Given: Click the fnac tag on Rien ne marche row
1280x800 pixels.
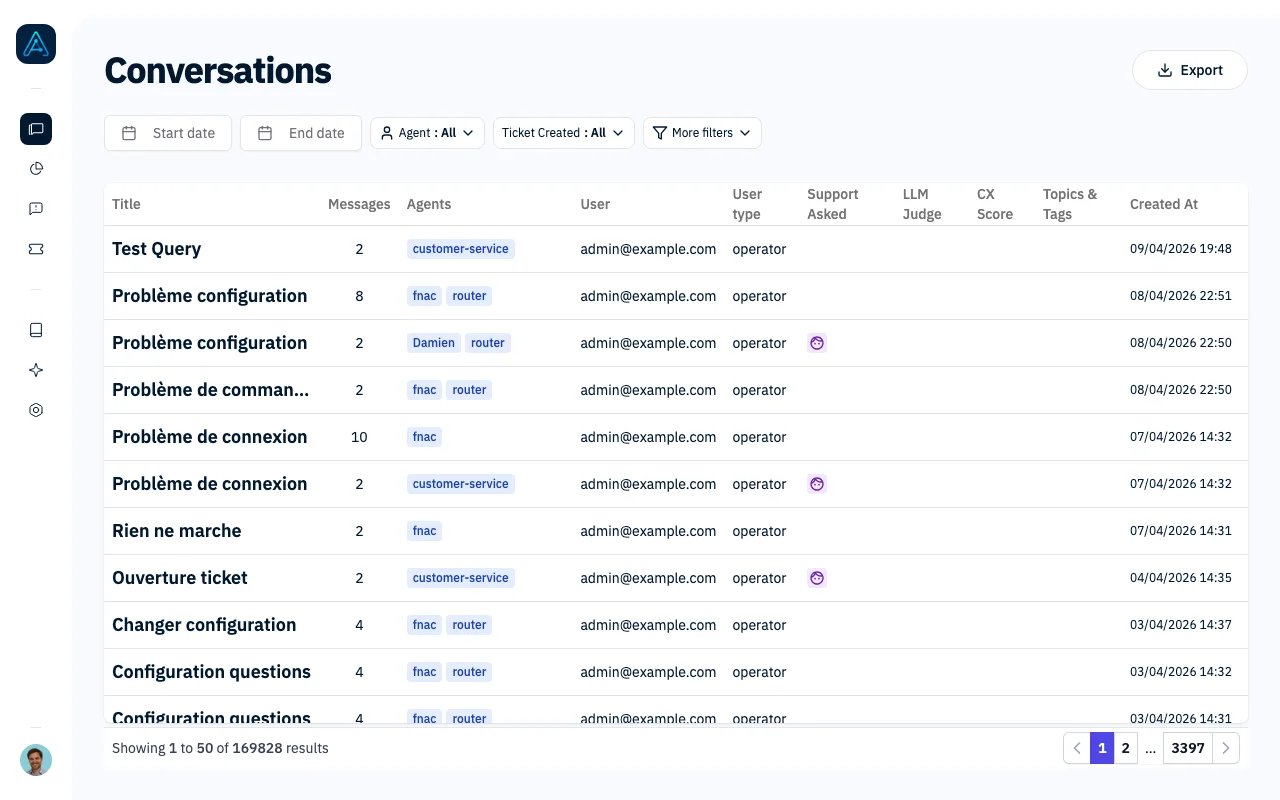Looking at the screenshot, I should point(425,531).
